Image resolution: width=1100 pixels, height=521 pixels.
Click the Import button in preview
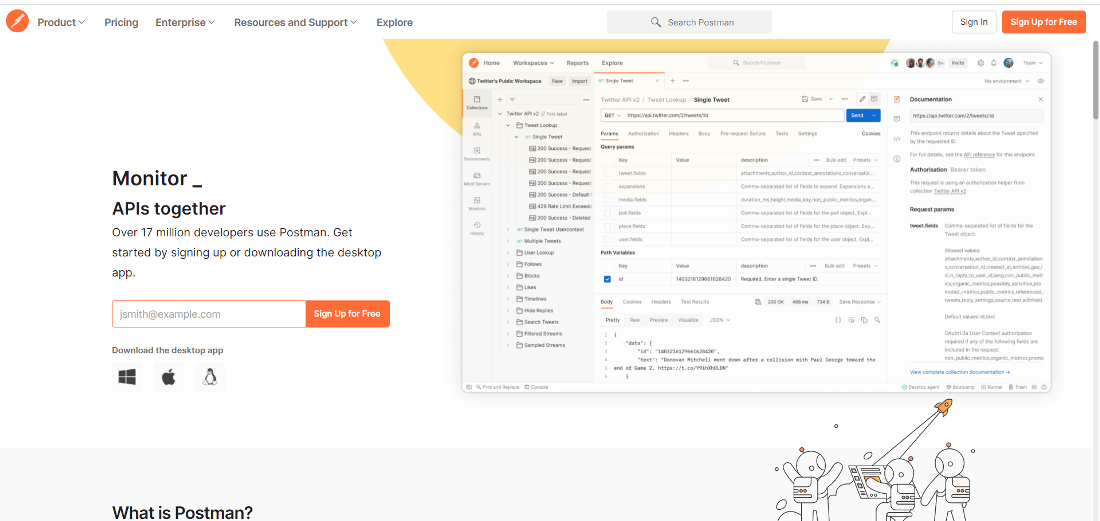tap(579, 81)
